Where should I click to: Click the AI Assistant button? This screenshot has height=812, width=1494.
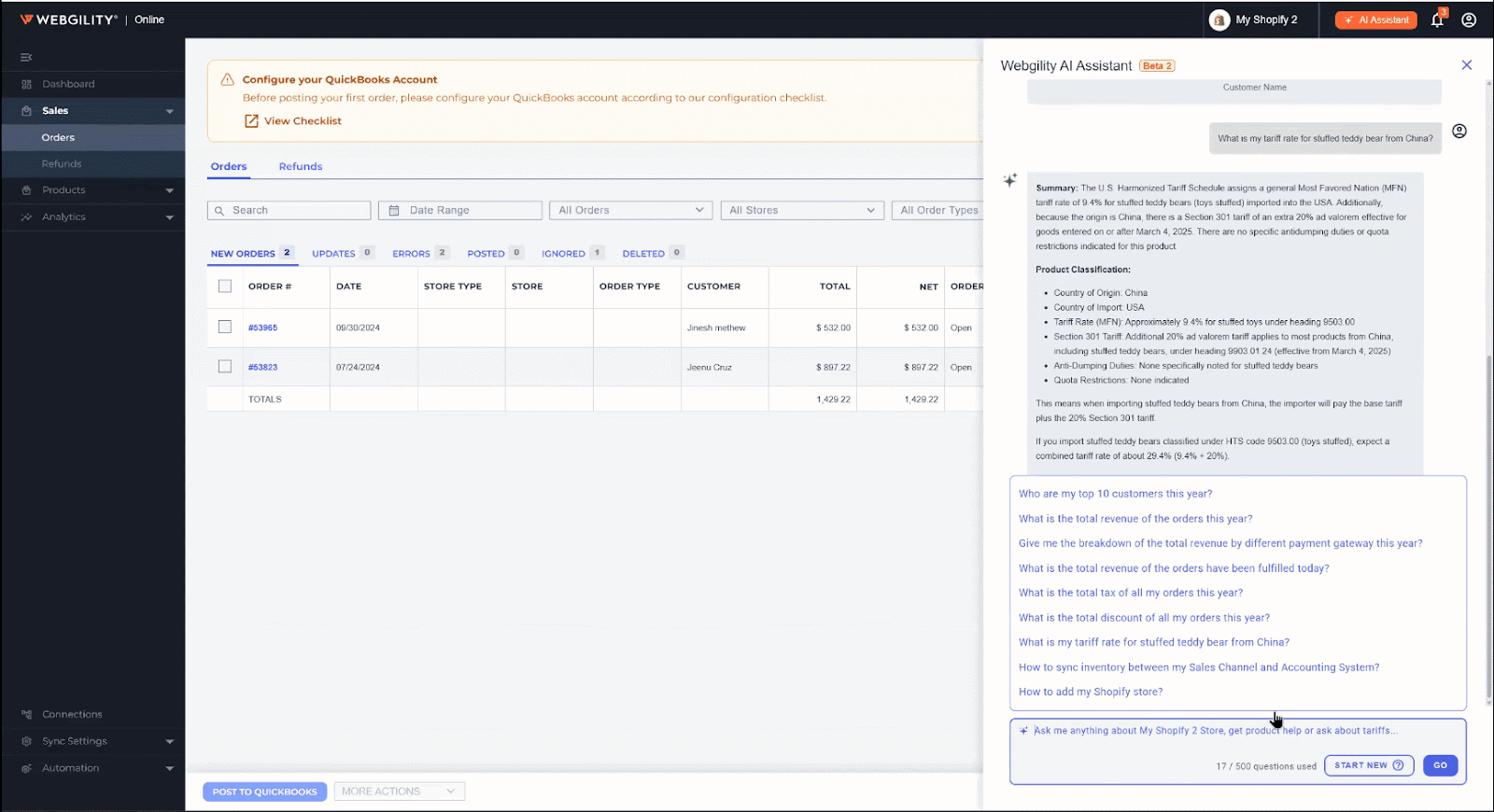point(1376,20)
